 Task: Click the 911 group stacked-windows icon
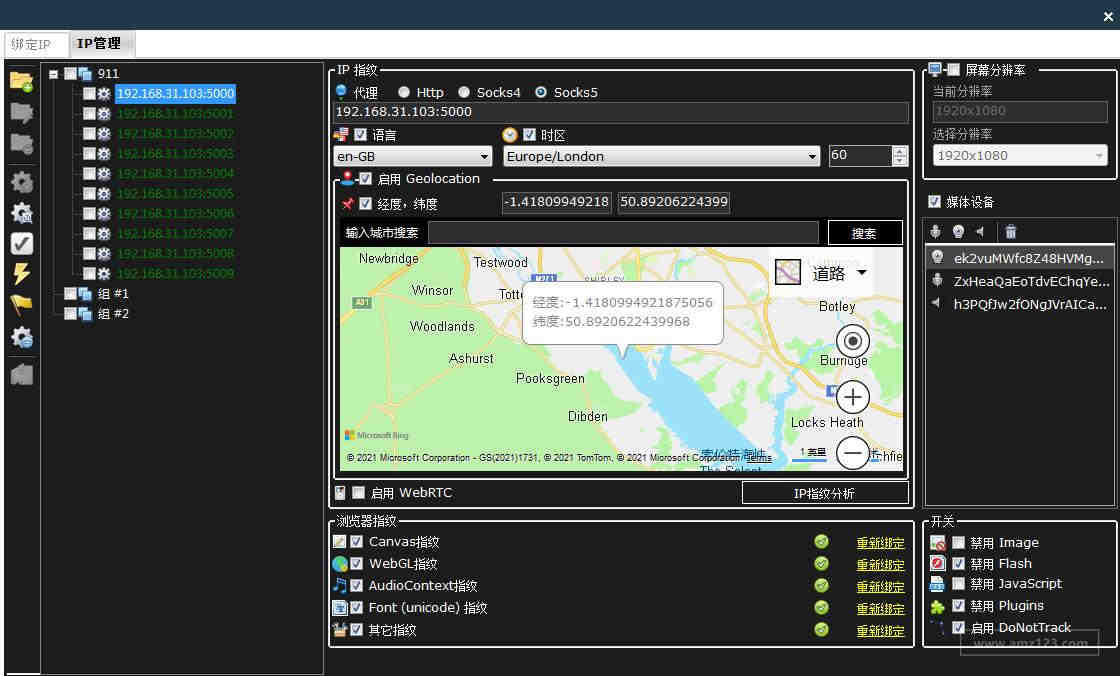coord(85,74)
